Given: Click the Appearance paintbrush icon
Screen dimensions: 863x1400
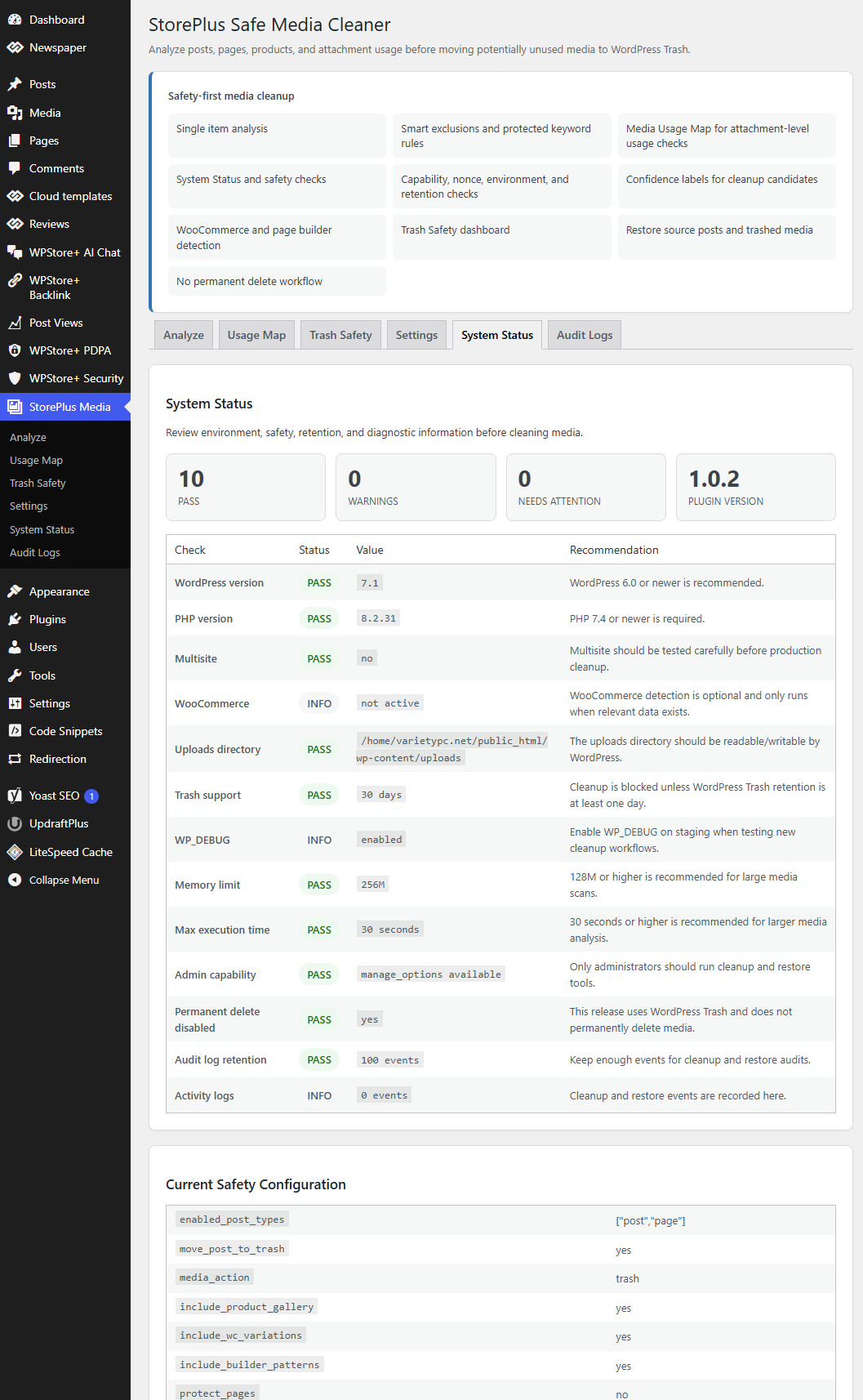Looking at the screenshot, I should (15, 591).
